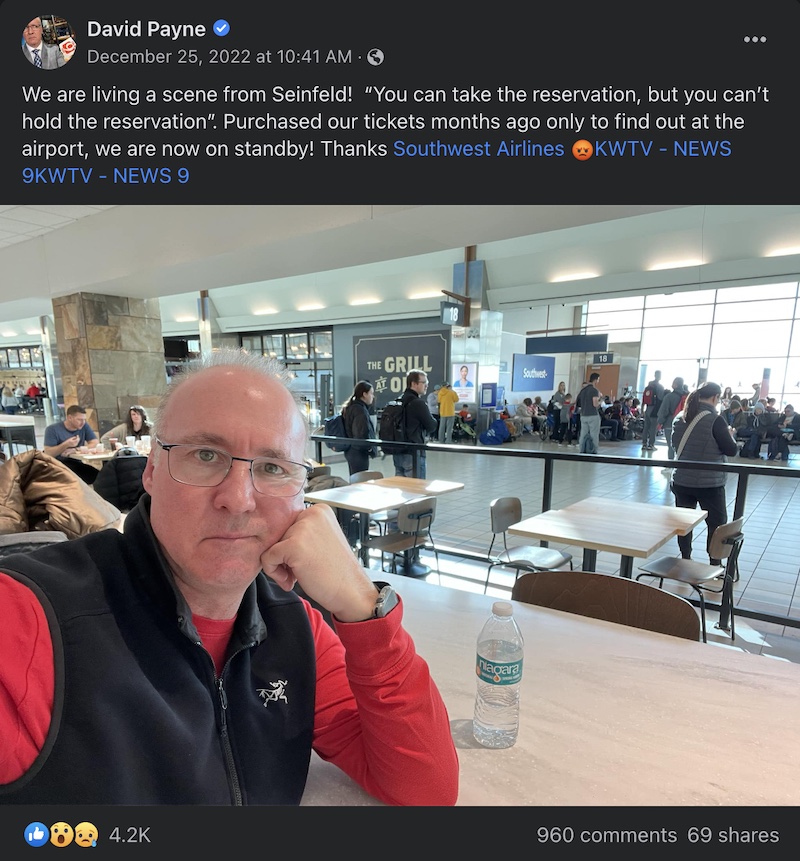Click the Sad reaction emoji icon
The width and height of the screenshot is (800, 861).
coord(86,835)
